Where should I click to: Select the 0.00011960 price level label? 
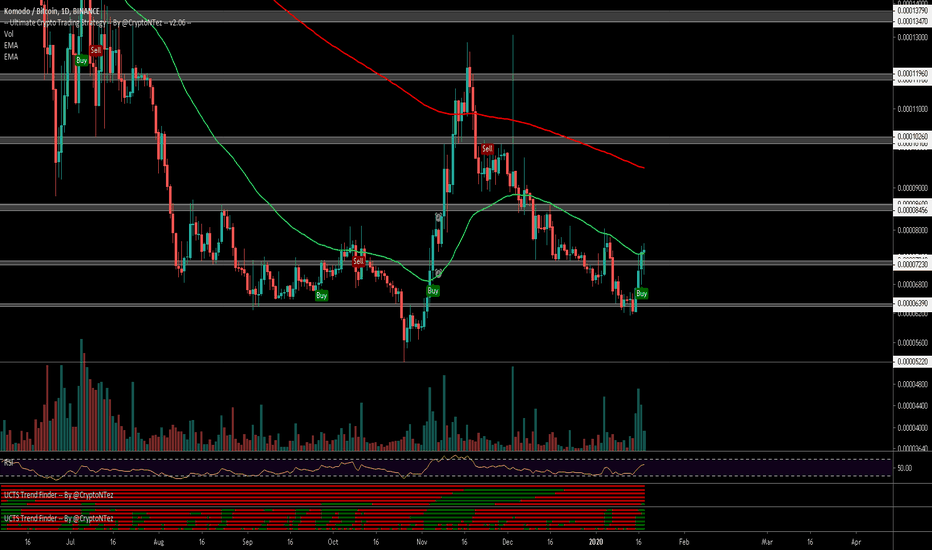point(912,74)
